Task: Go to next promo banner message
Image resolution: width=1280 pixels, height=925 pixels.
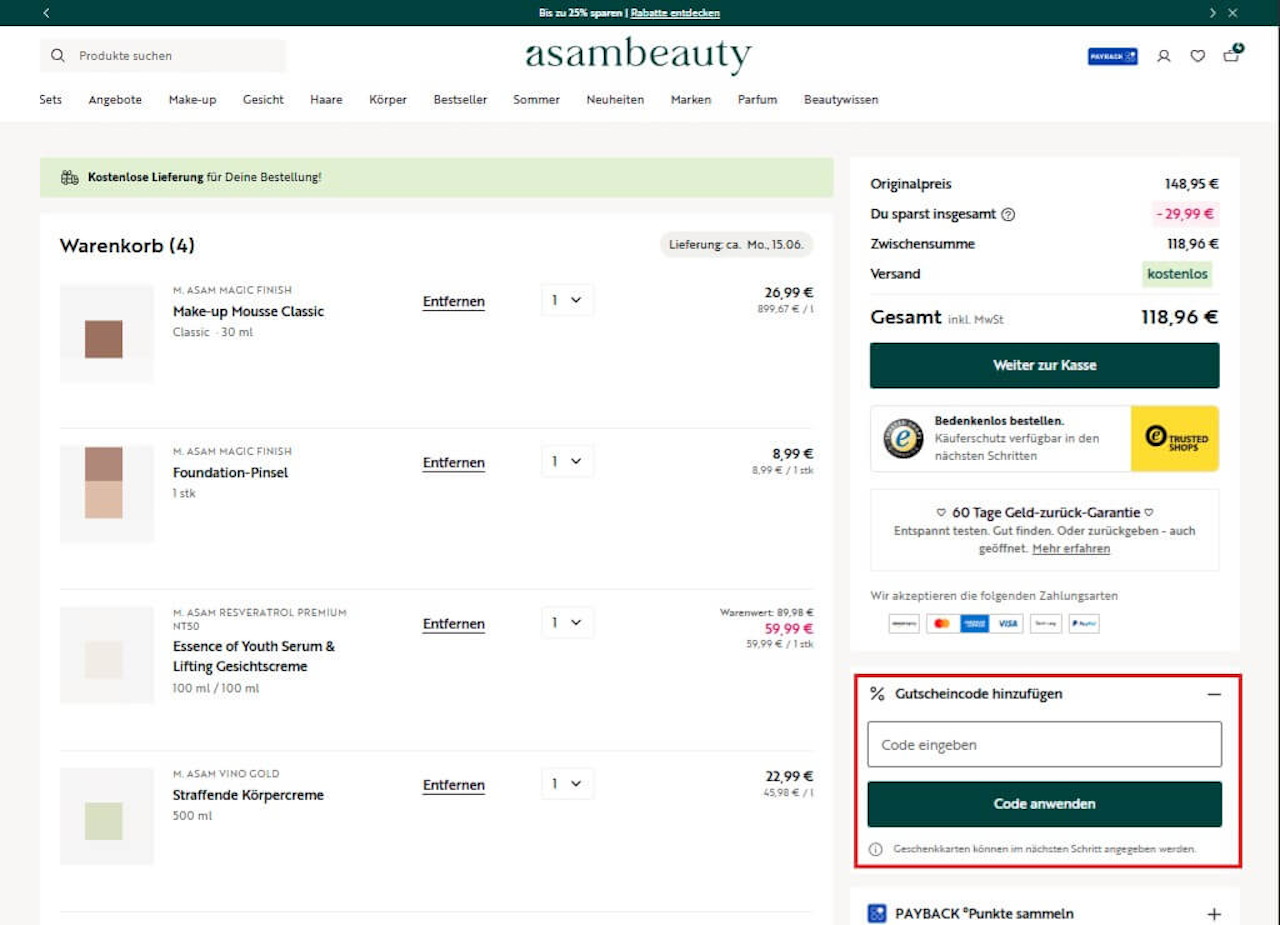Action: 1213,13
